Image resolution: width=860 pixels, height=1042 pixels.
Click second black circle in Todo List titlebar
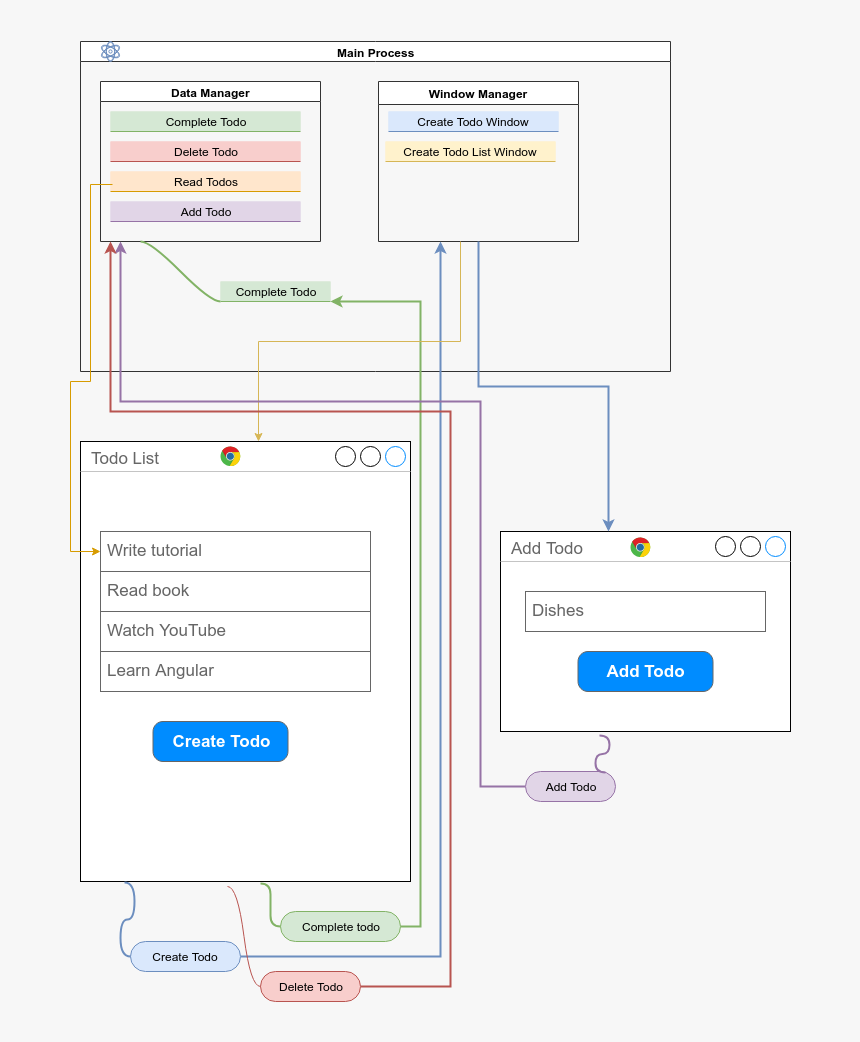[370, 457]
